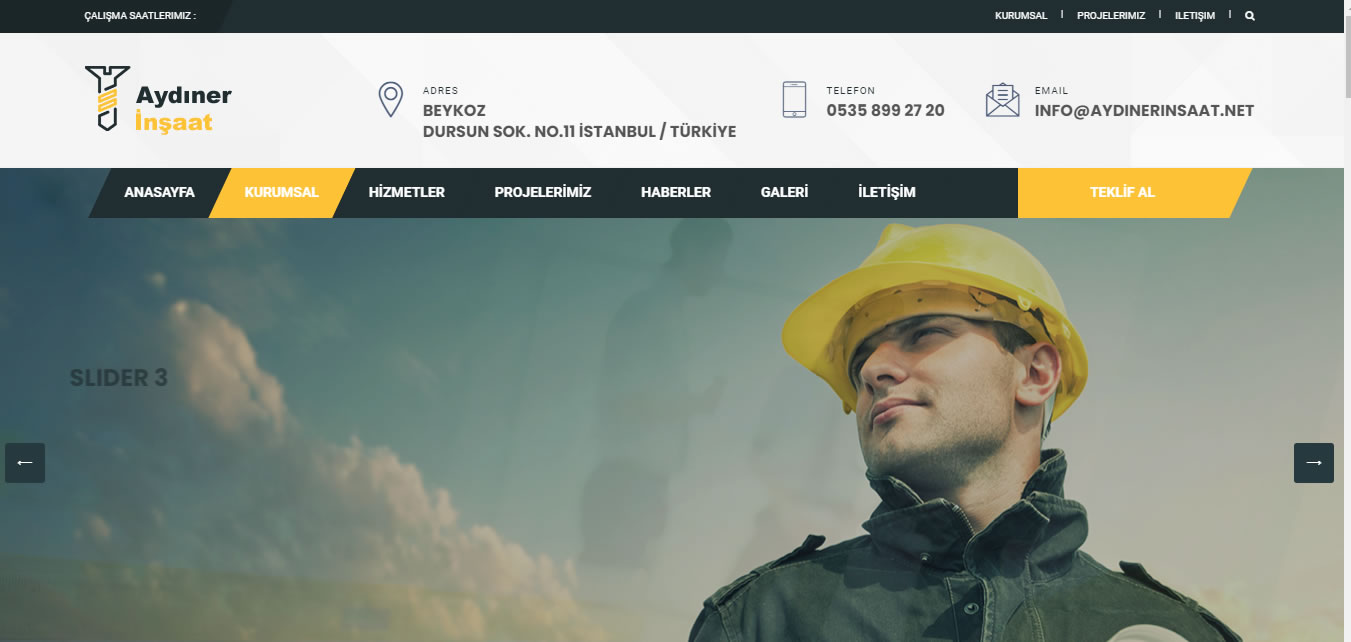Click the search magnifier icon
Viewport: 1351px width, 642px height.
coord(1250,16)
